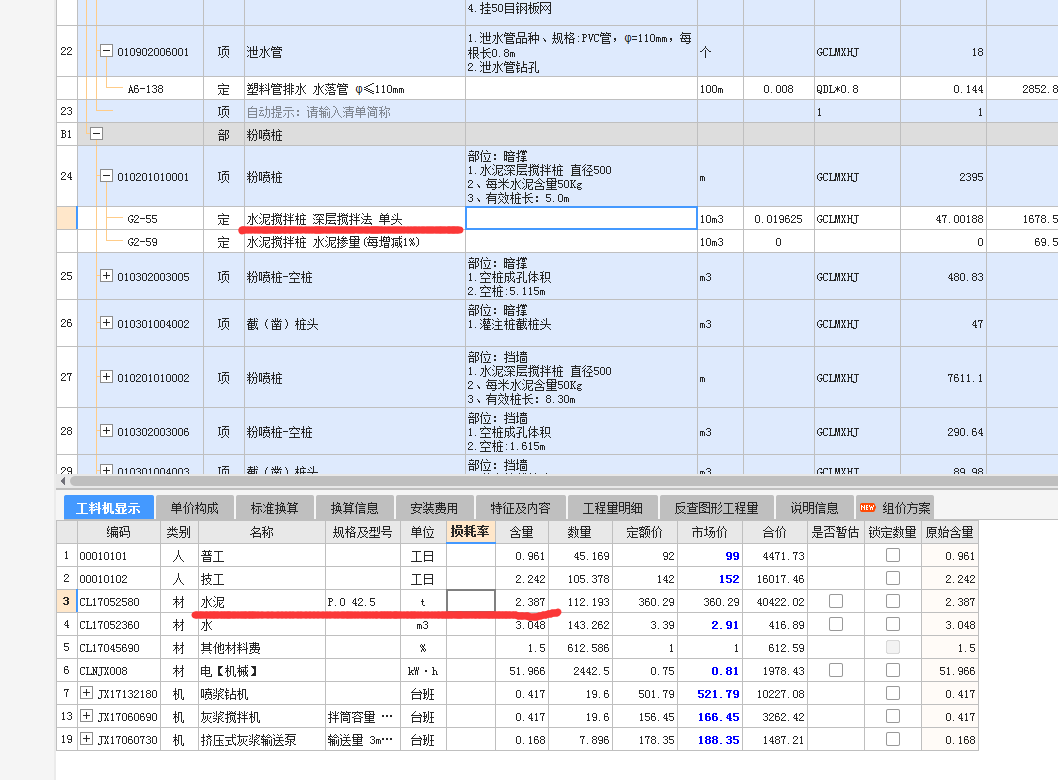The width and height of the screenshot is (1058, 780).
Task: Click the P.O 42.5 specification cell
Action: 363,601
